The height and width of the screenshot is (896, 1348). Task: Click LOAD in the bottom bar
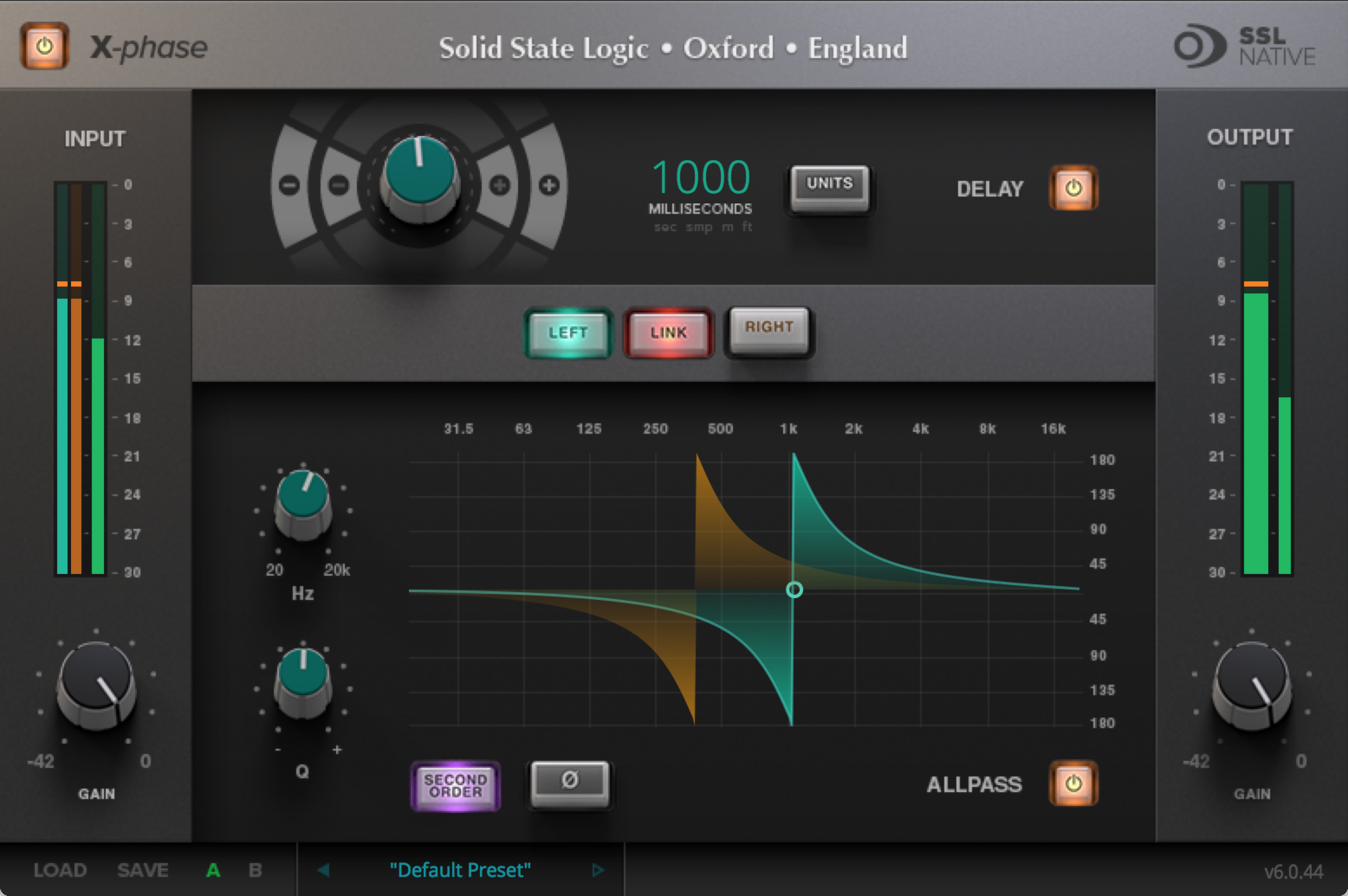pos(60,870)
